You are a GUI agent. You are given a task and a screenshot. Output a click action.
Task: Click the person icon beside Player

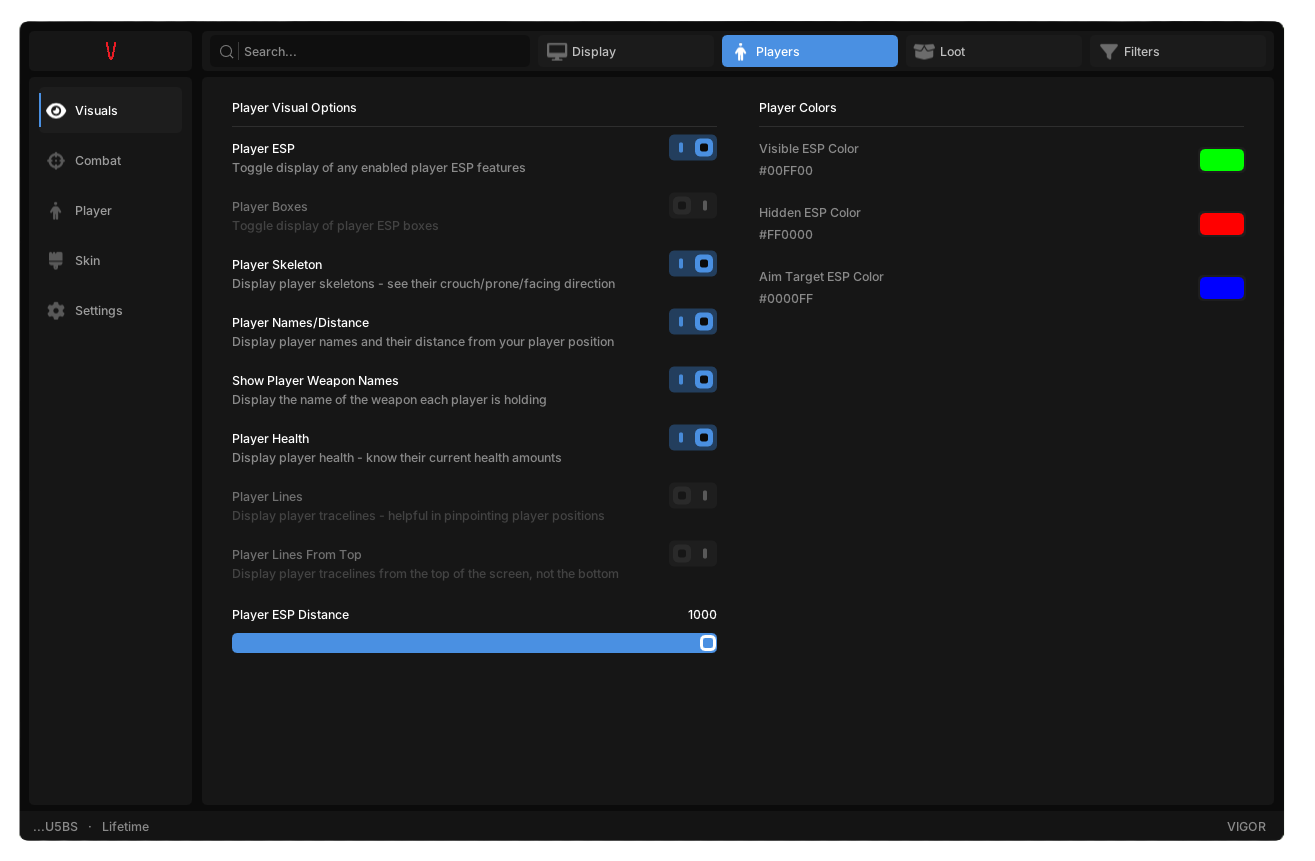click(x=56, y=210)
